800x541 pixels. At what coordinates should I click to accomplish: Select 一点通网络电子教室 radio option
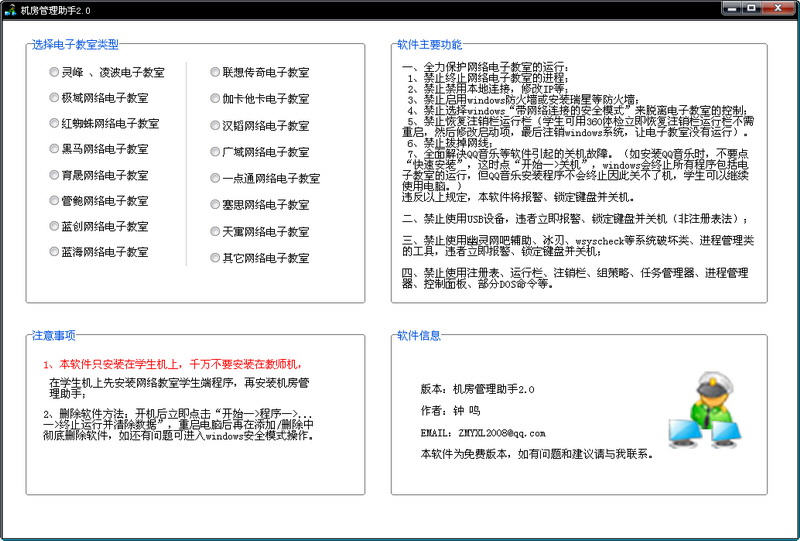tap(215, 179)
